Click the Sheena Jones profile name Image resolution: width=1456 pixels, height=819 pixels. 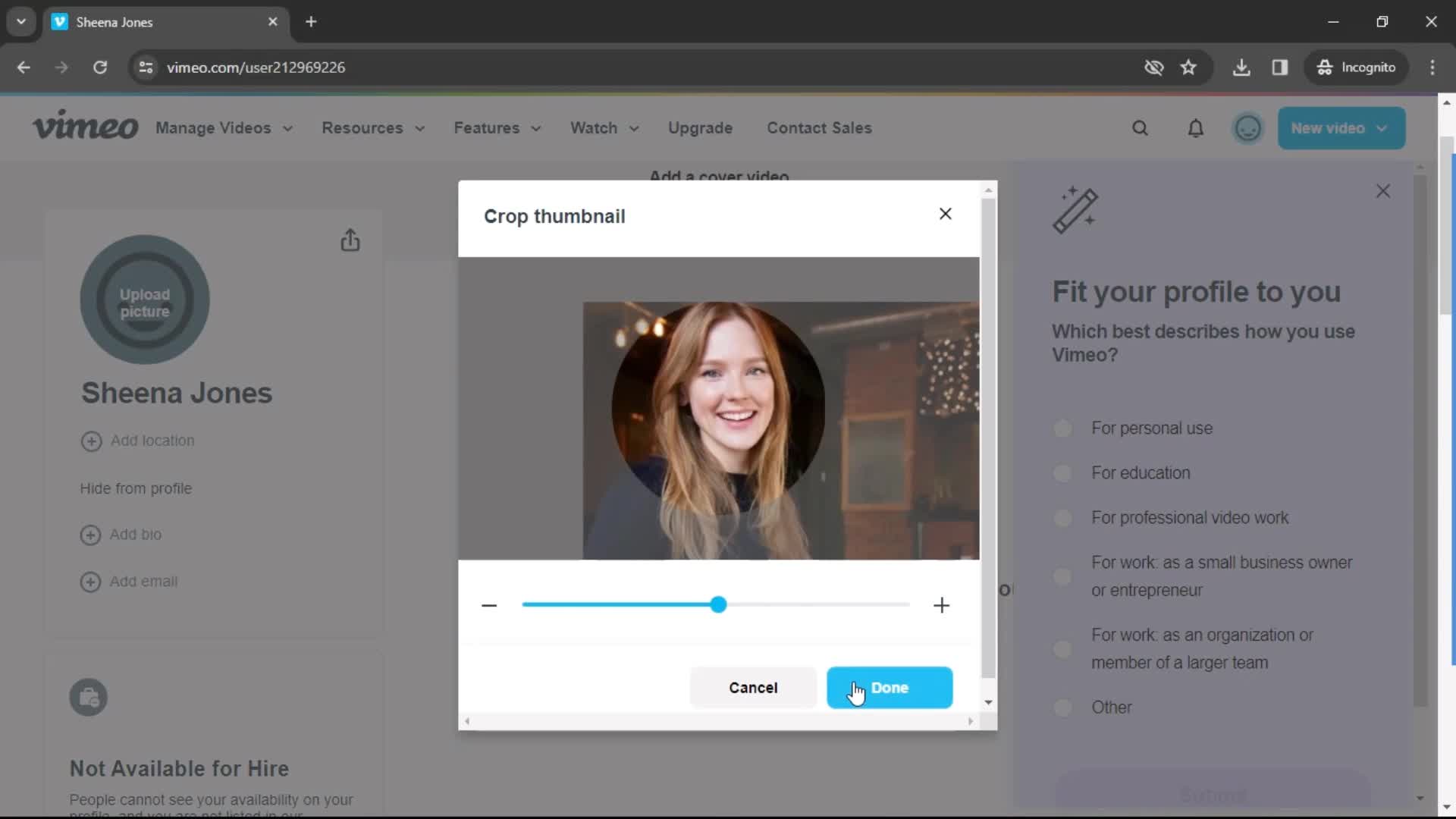click(x=177, y=394)
